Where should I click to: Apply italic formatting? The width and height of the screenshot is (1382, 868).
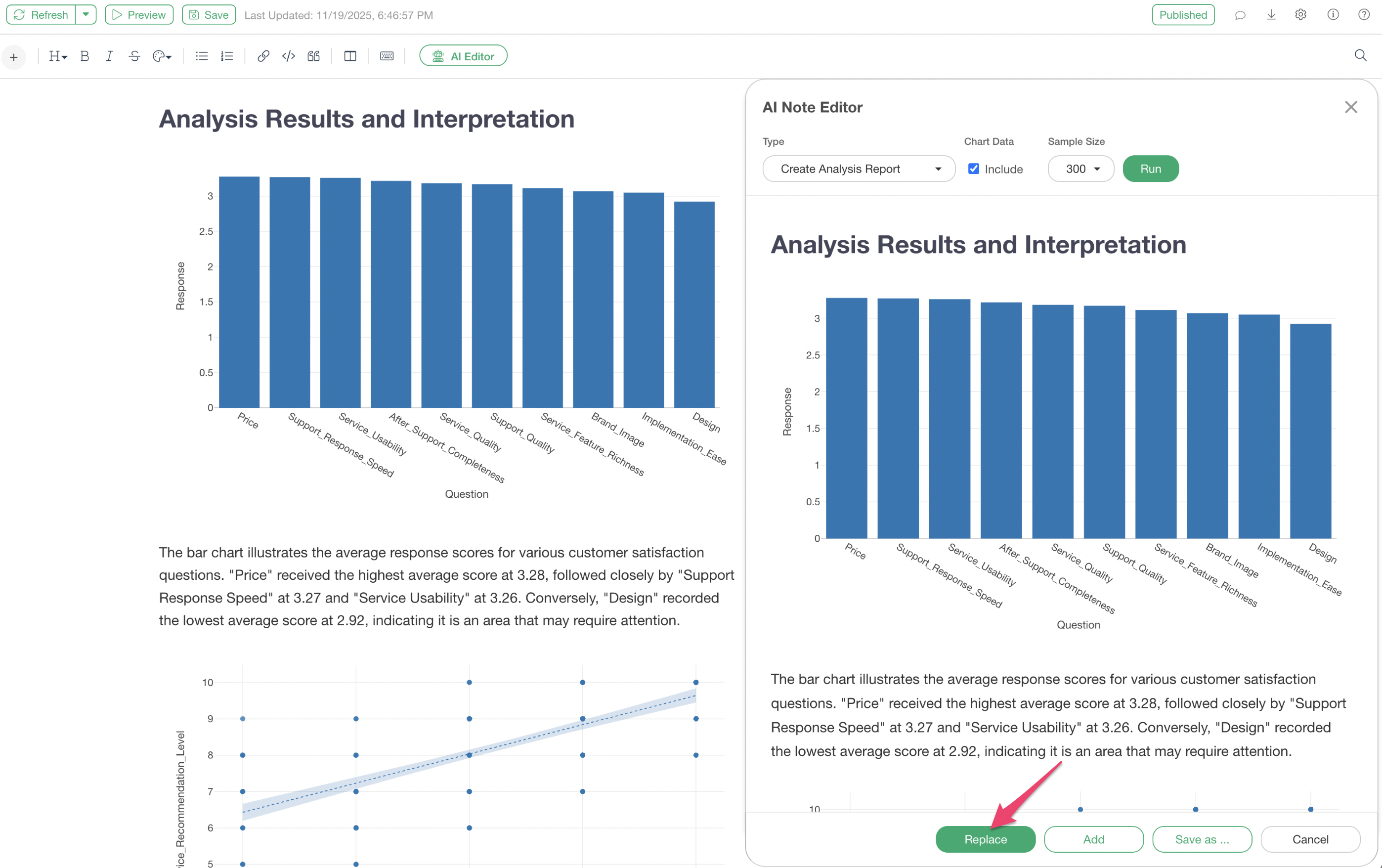(x=109, y=56)
